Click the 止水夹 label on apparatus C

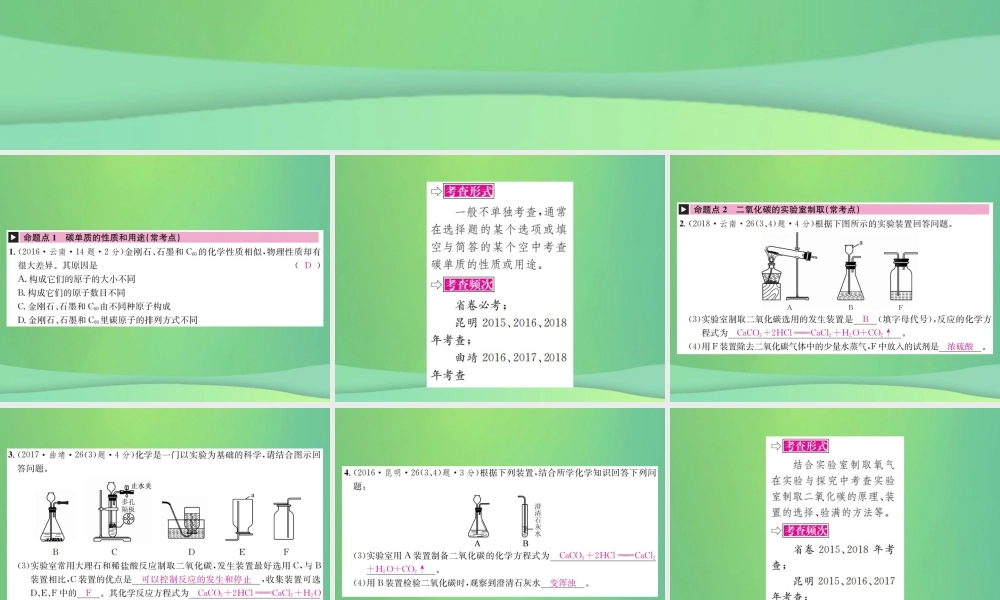point(141,486)
